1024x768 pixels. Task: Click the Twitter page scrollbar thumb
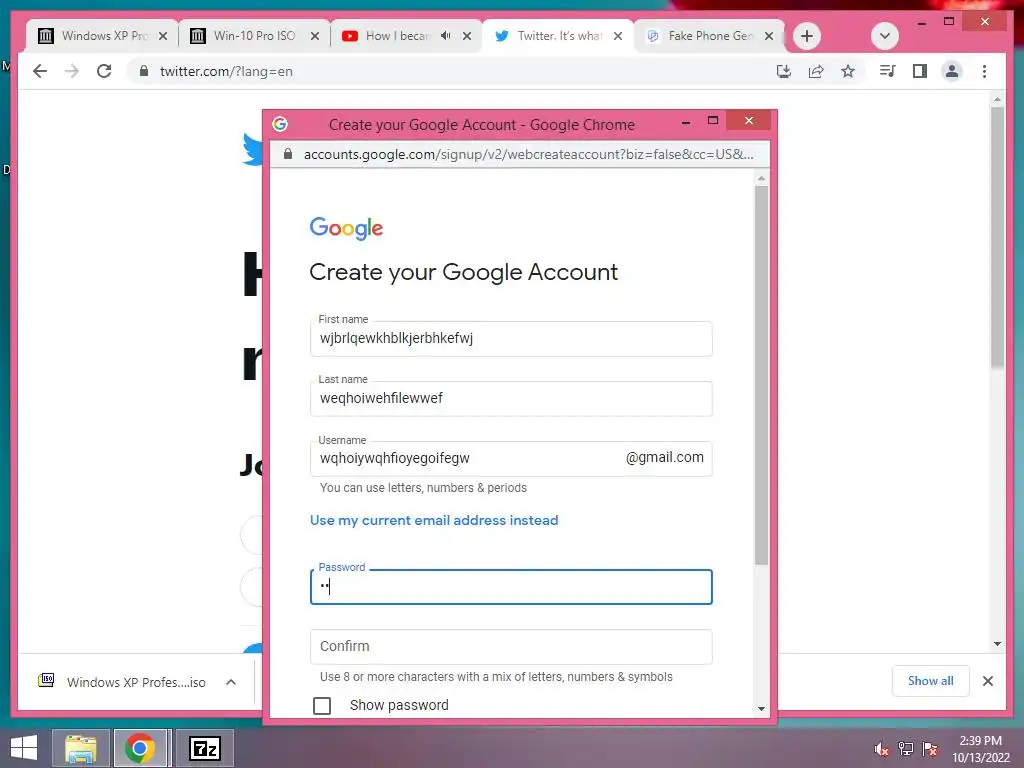[997, 238]
